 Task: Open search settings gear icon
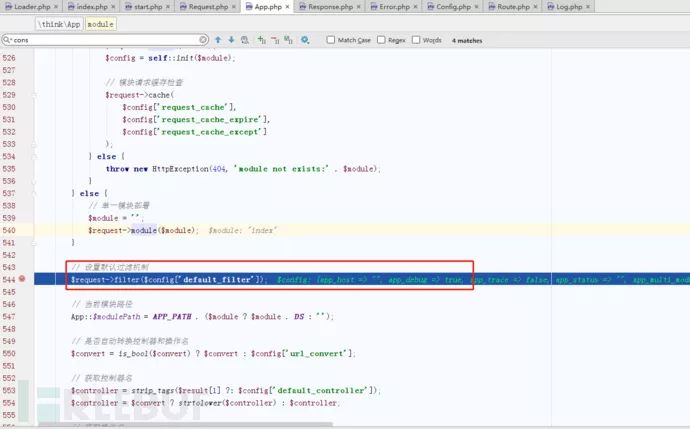pos(305,40)
